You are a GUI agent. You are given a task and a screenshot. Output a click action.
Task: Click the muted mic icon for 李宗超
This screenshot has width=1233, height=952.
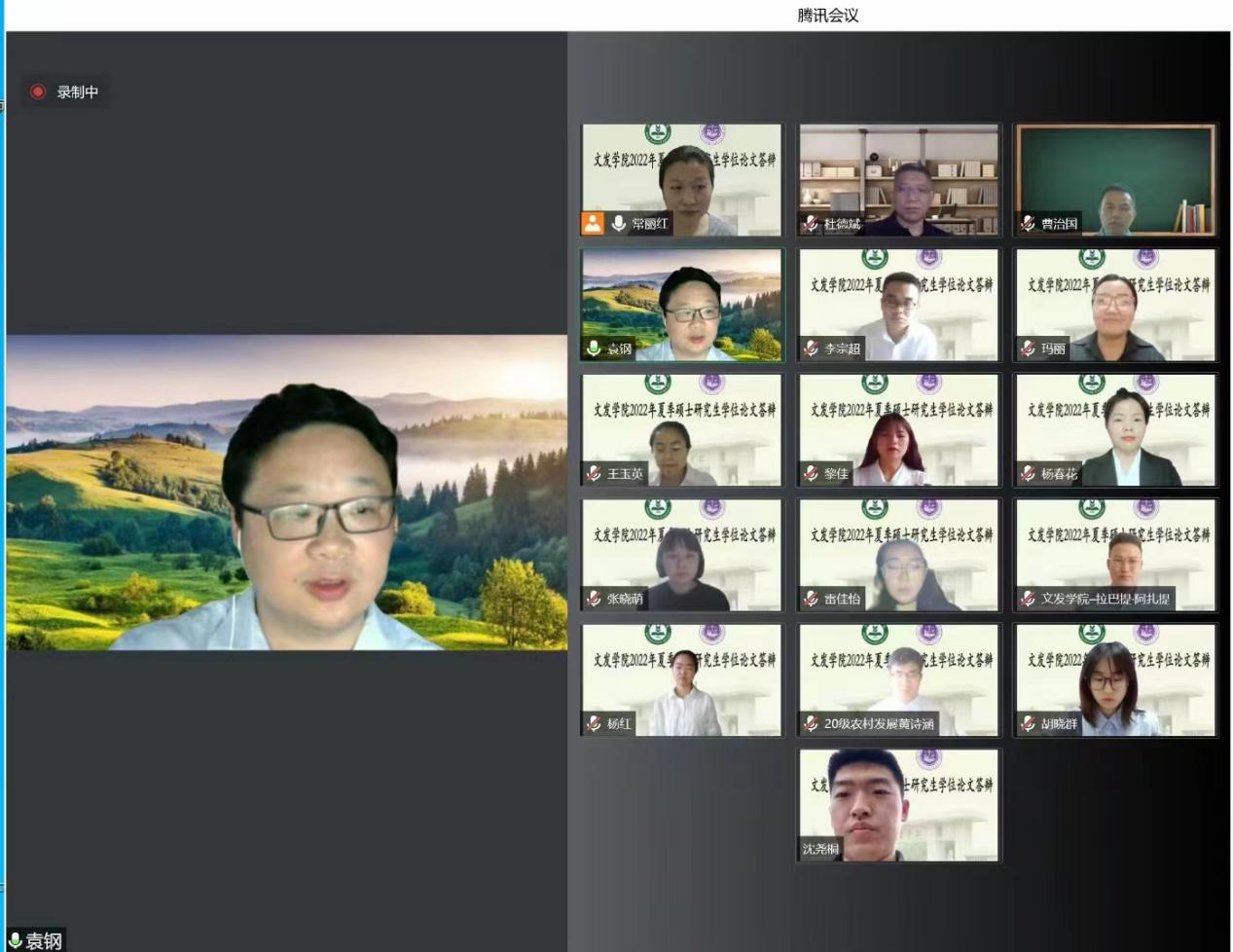pyautogui.click(x=811, y=348)
